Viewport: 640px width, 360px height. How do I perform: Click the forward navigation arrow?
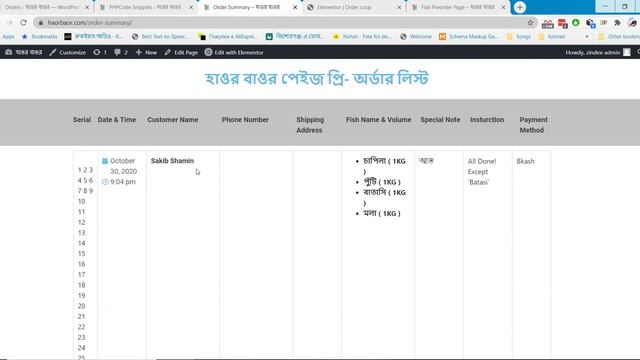coord(9,22)
